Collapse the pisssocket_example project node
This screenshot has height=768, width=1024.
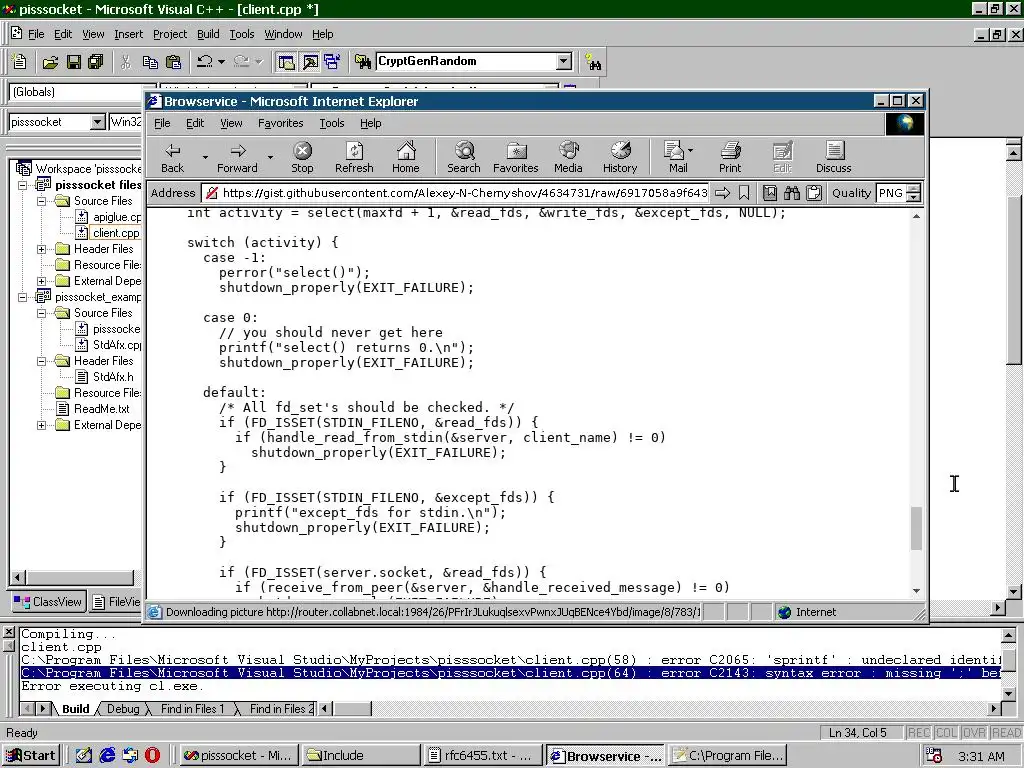(x=23, y=297)
